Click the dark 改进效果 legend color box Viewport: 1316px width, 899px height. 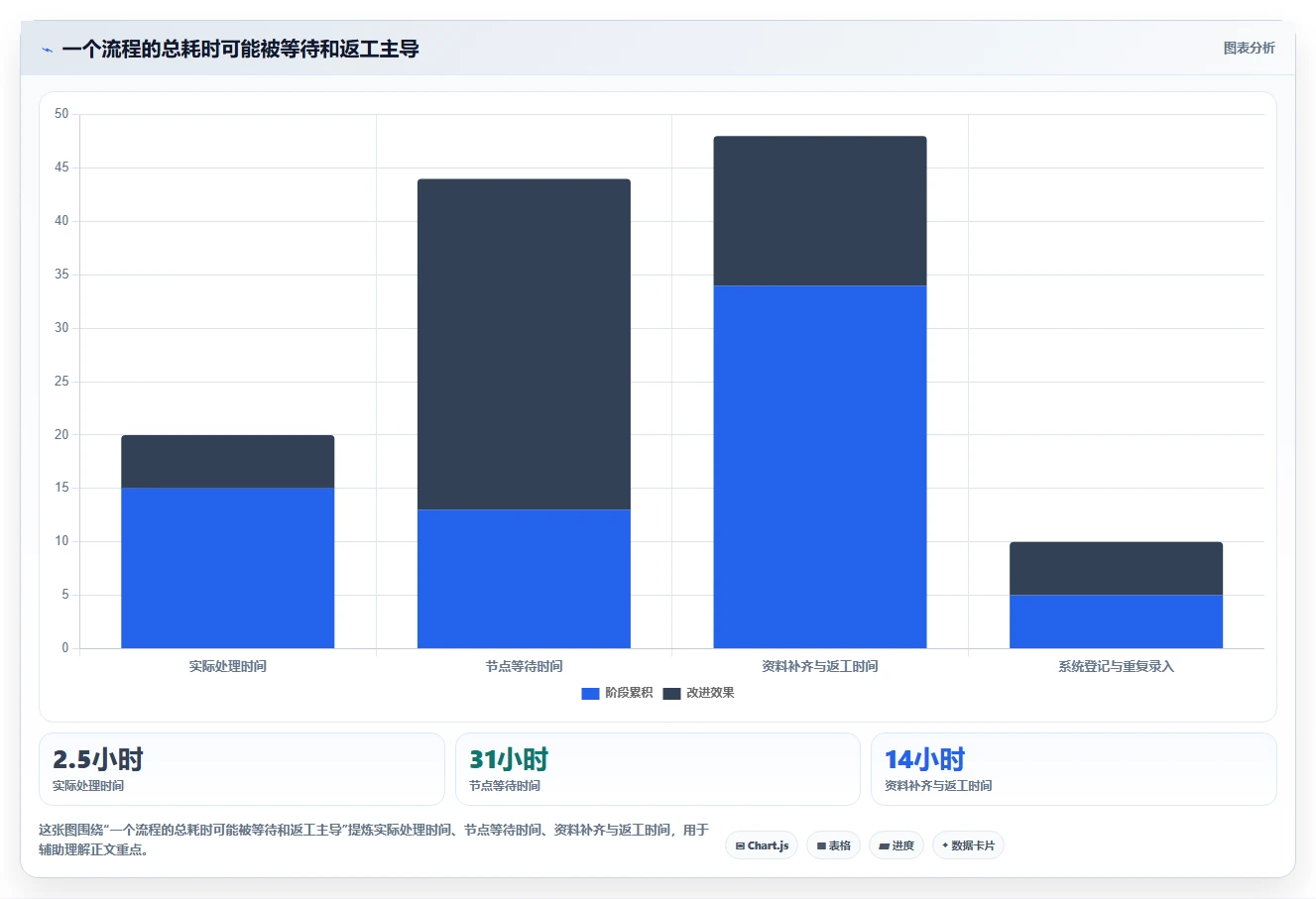pyautogui.click(x=671, y=693)
